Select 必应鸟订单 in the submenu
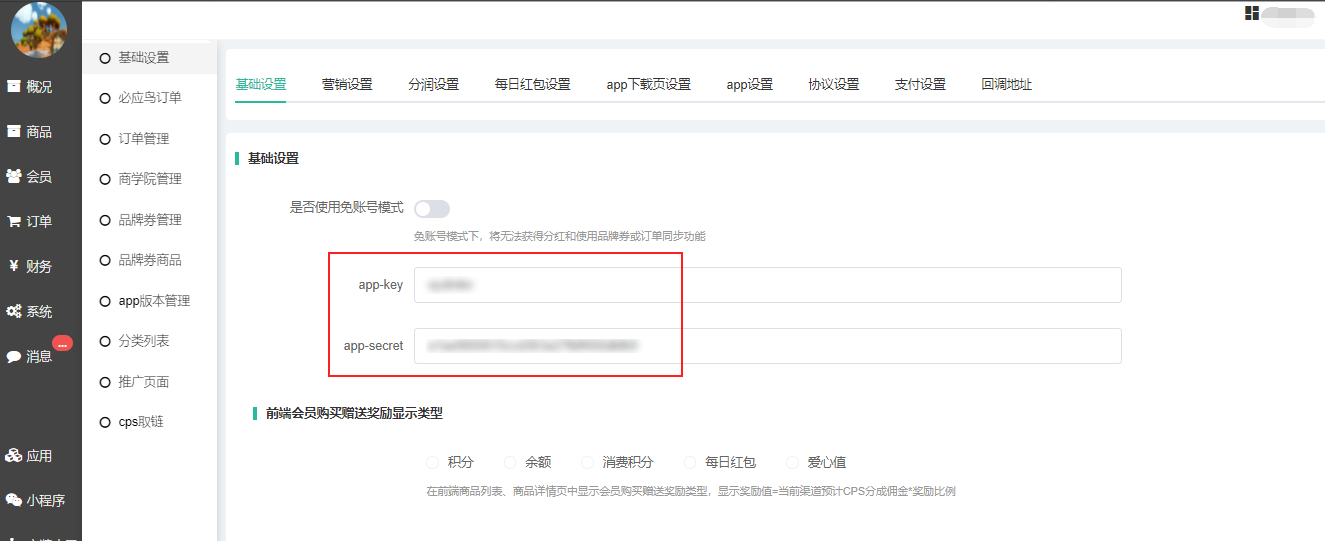The width and height of the screenshot is (1325, 541). [x=149, y=98]
